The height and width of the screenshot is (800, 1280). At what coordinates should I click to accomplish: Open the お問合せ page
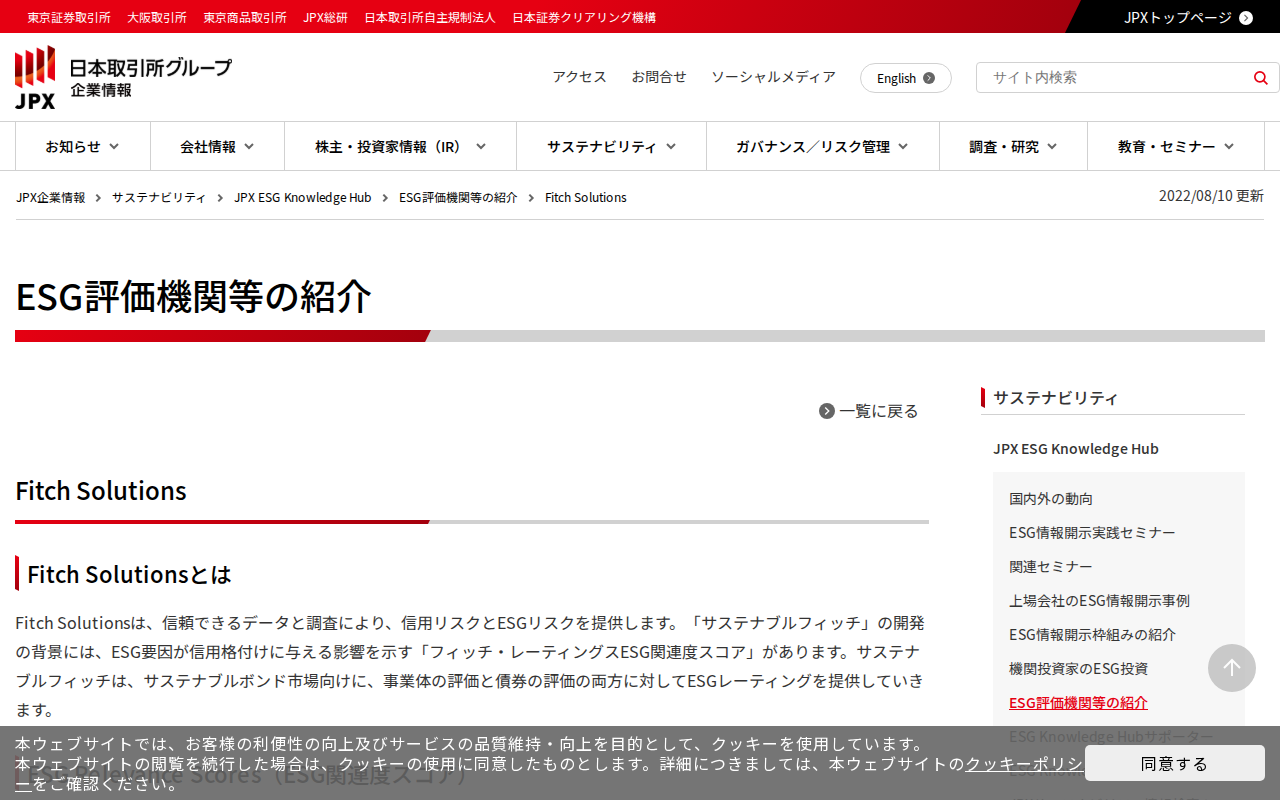[x=659, y=77]
